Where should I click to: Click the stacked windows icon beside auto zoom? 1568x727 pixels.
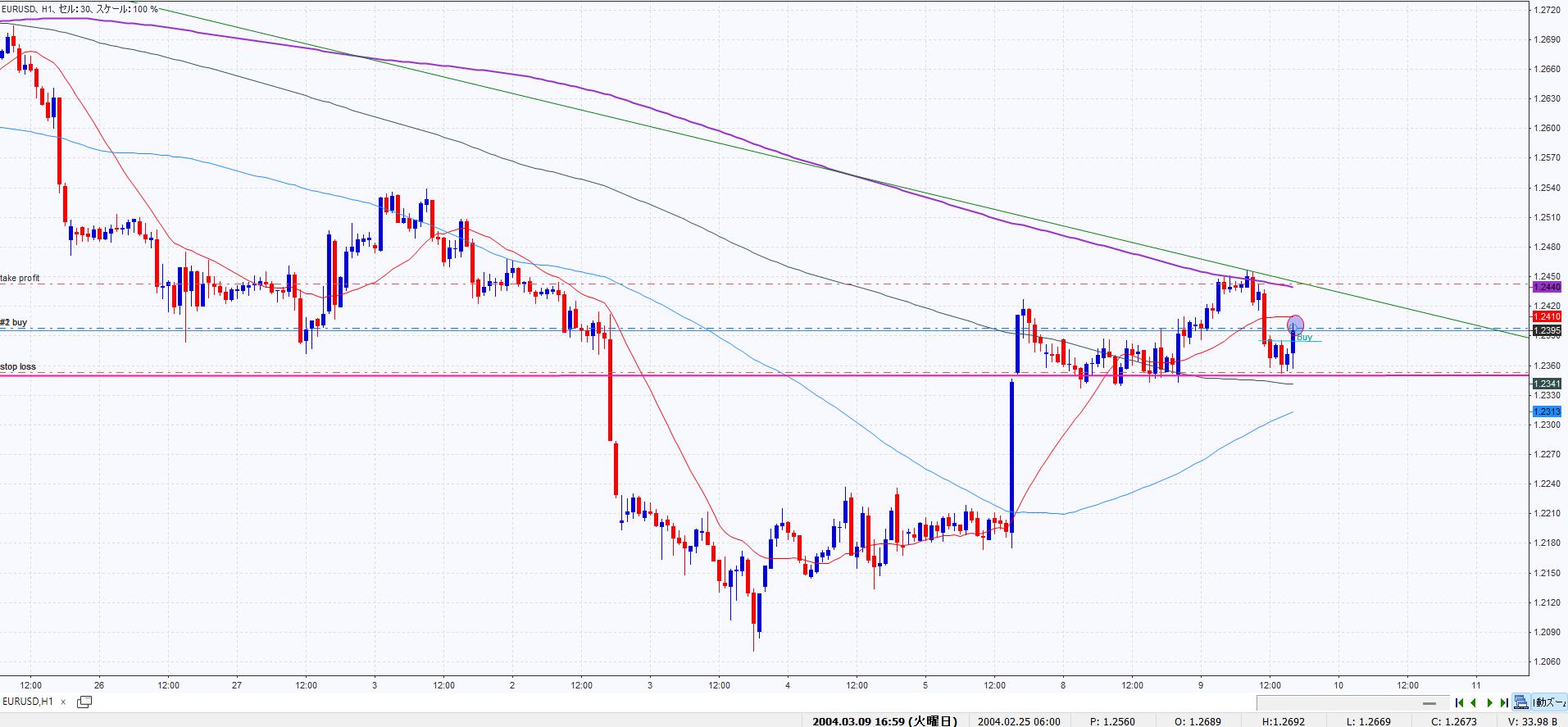pyautogui.click(x=1520, y=702)
